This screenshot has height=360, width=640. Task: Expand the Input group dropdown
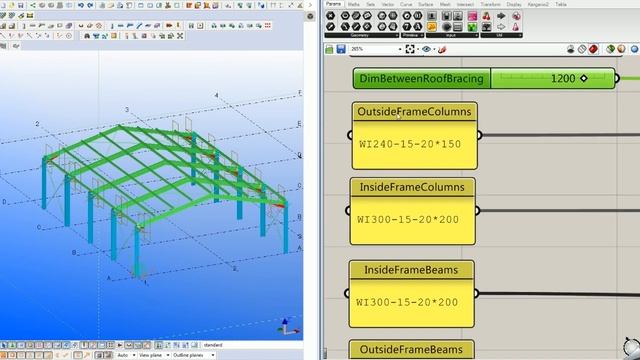pos(476,36)
